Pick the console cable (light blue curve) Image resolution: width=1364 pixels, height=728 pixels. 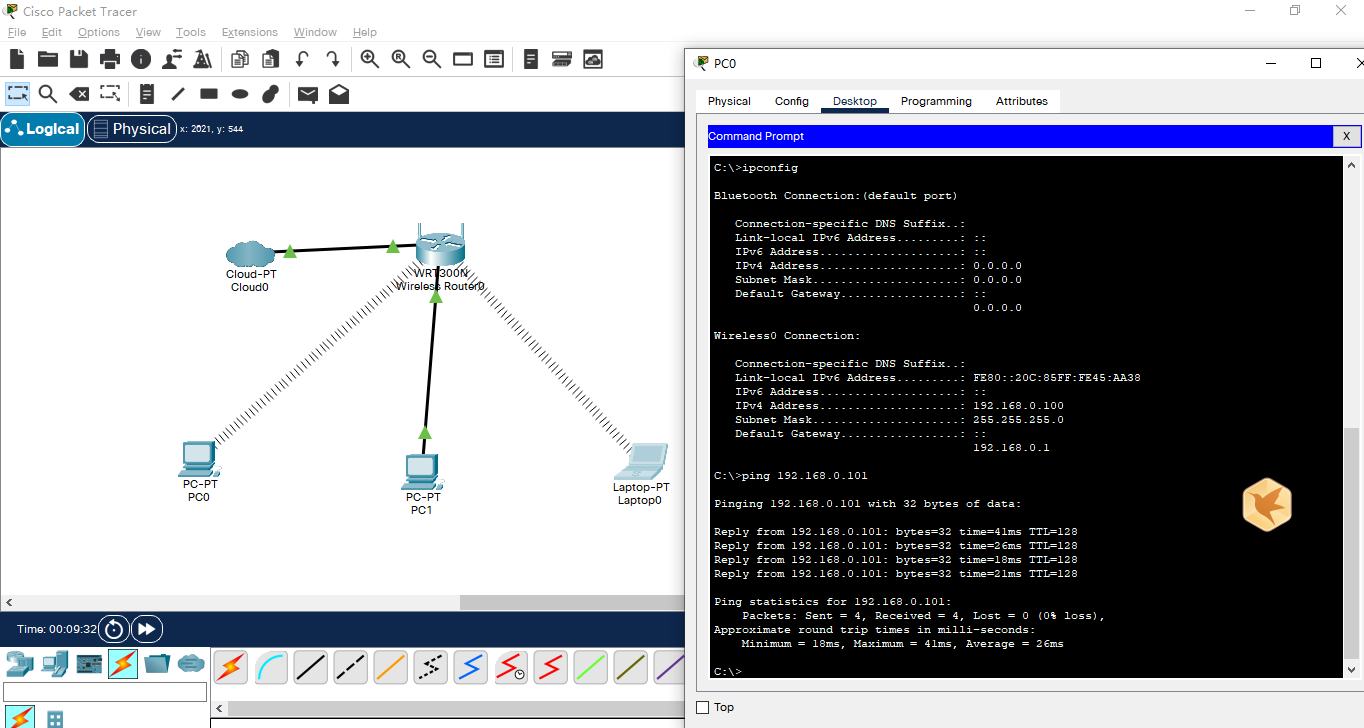pyautogui.click(x=270, y=666)
